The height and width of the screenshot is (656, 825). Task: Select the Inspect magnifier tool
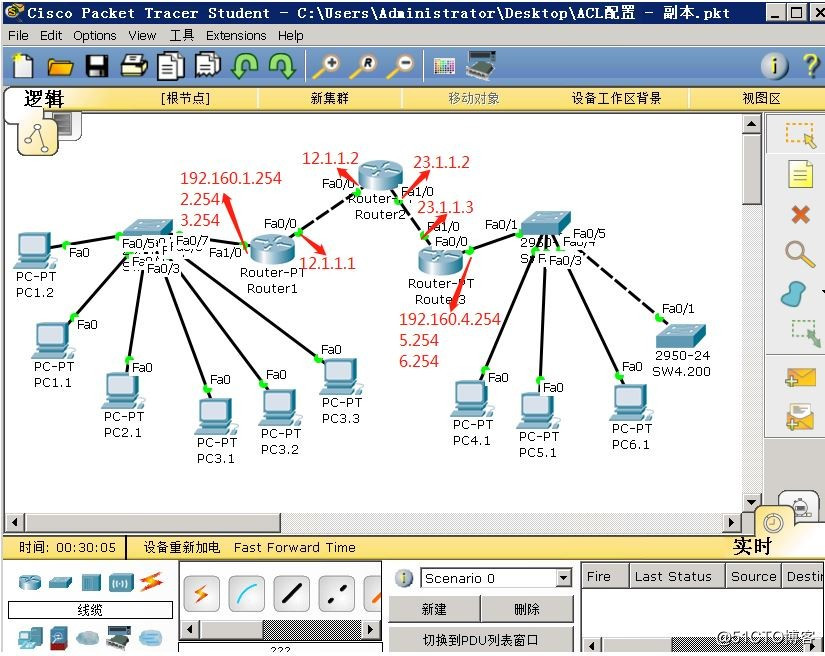[800, 255]
